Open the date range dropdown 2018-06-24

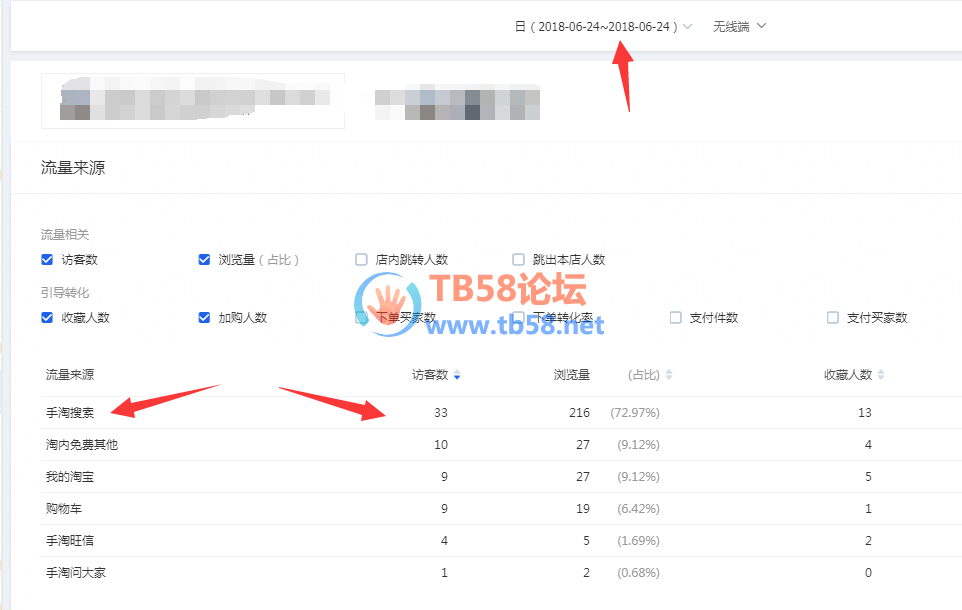[x=603, y=27]
